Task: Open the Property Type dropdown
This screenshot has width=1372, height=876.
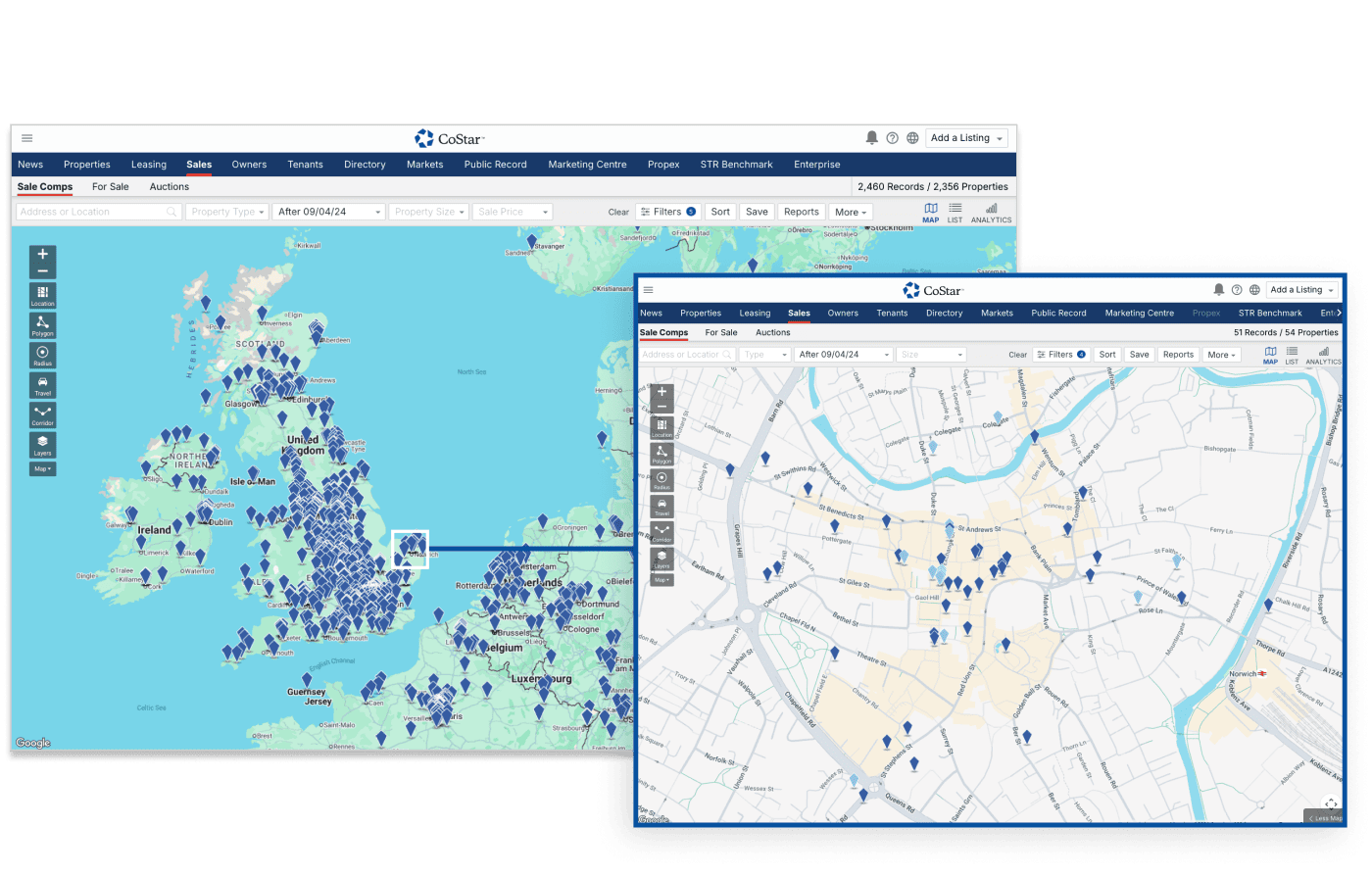Action: click(x=227, y=212)
